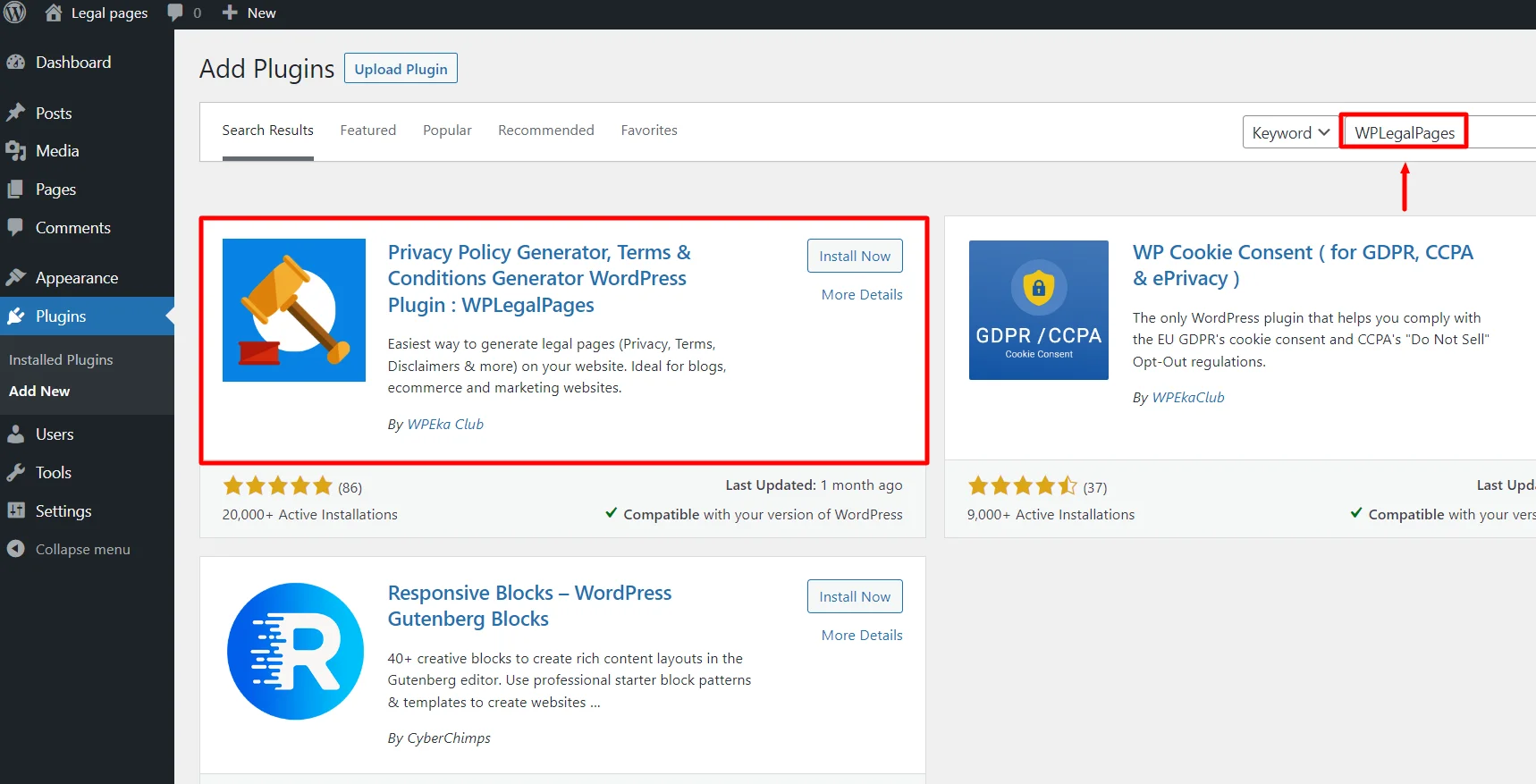Open the comments bubble icon in admin bar
The width and height of the screenshot is (1536, 784).
pyautogui.click(x=176, y=13)
